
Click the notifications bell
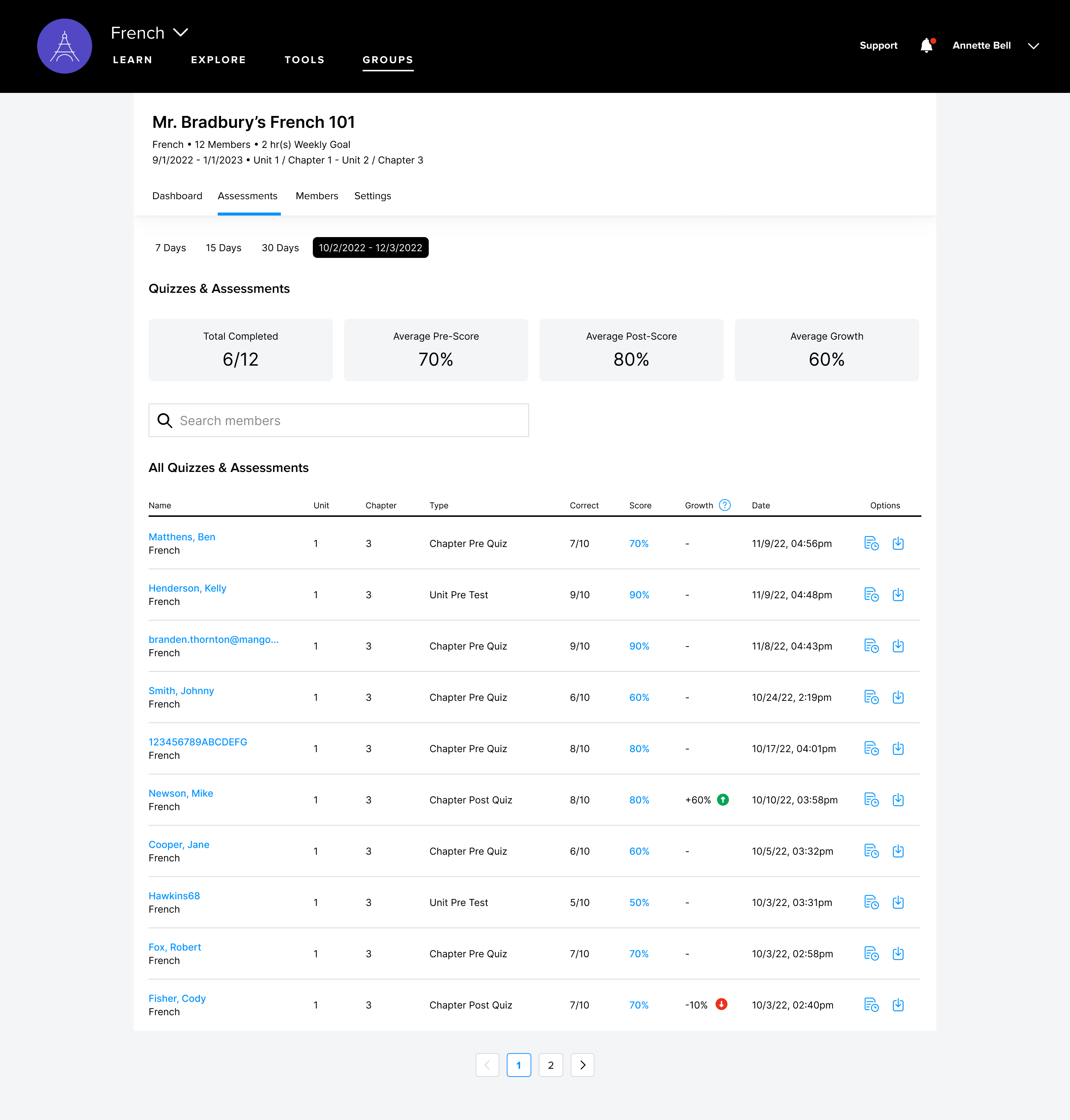point(926,46)
